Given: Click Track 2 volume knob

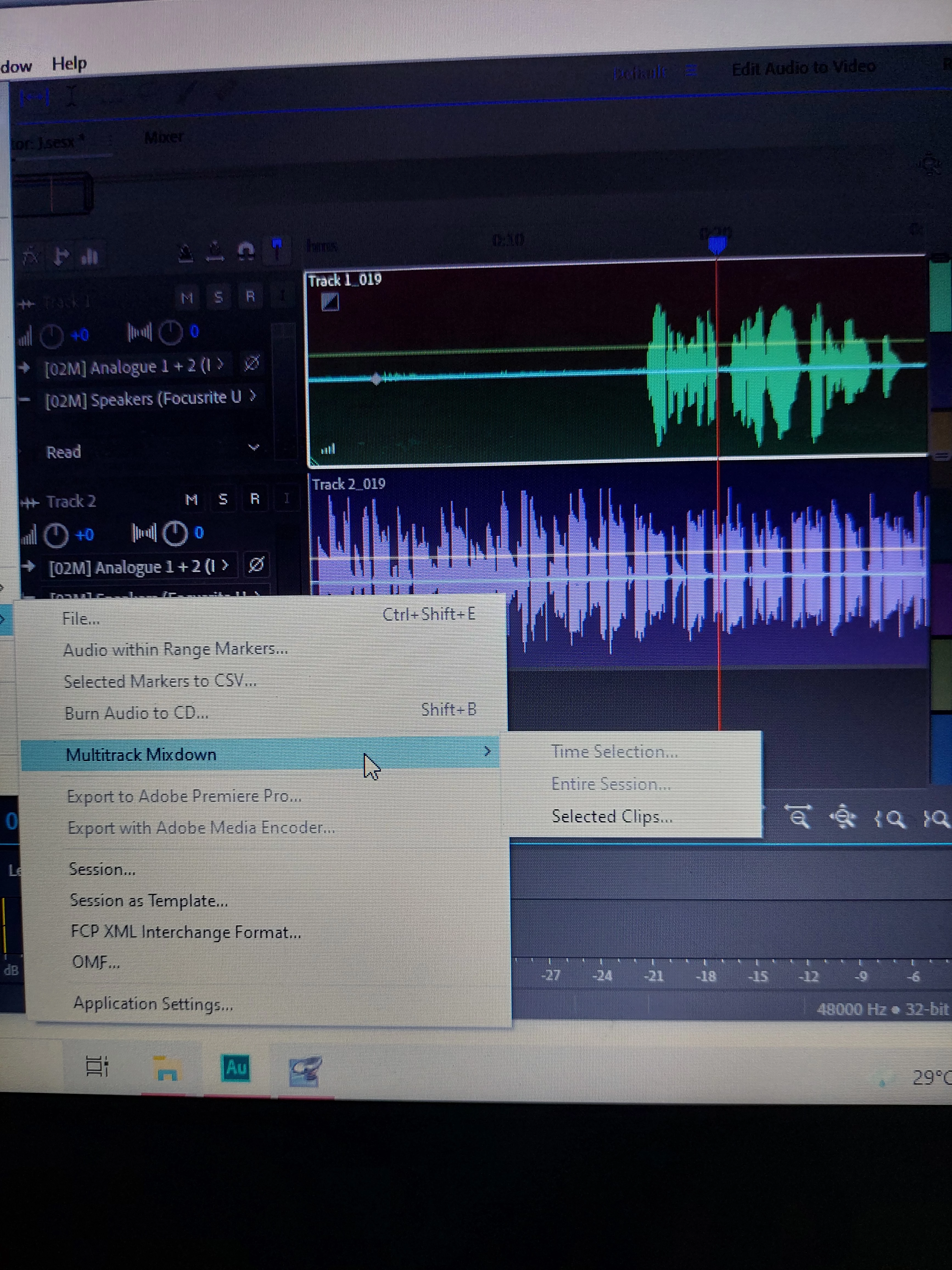Looking at the screenshot, I should coord(56,535).
